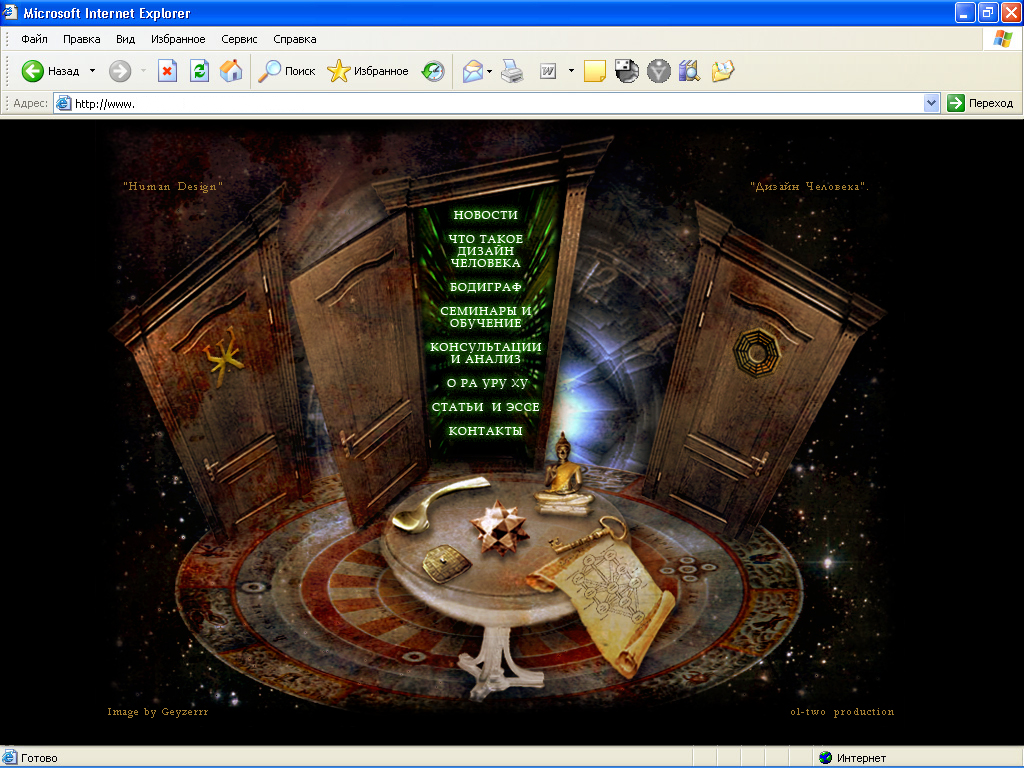Click the bagua octagon on the right door

pyautogui.click(x=756, y=353)
